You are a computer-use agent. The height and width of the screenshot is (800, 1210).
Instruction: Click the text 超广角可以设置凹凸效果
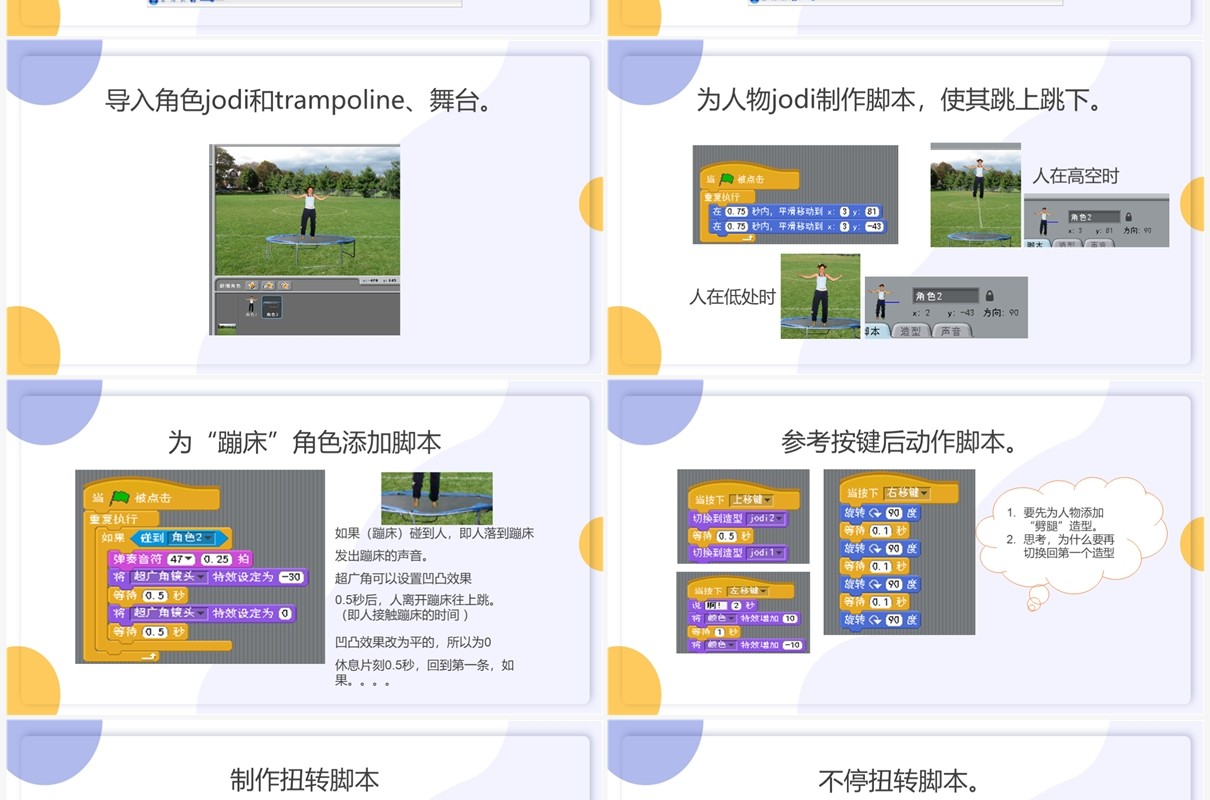(x=403, y=578)
